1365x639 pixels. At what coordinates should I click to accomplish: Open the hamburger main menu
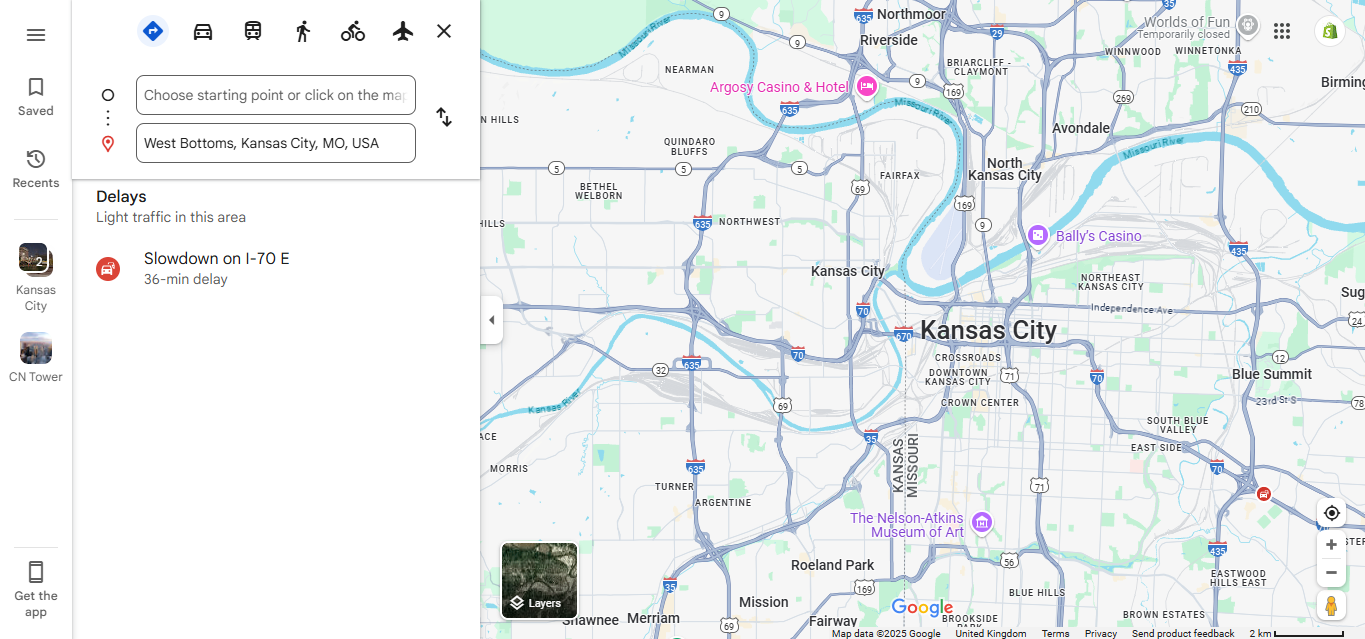(36, 35)
